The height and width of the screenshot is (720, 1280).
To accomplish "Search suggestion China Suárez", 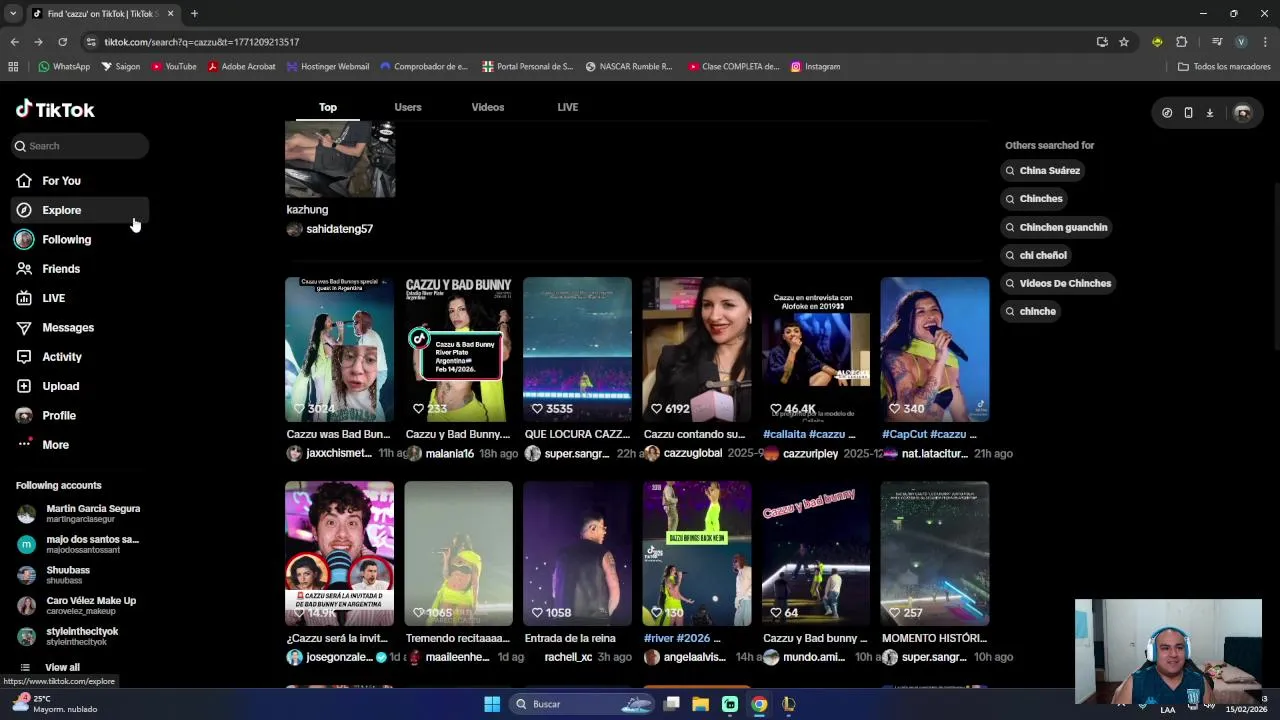I will point(1043,171).
